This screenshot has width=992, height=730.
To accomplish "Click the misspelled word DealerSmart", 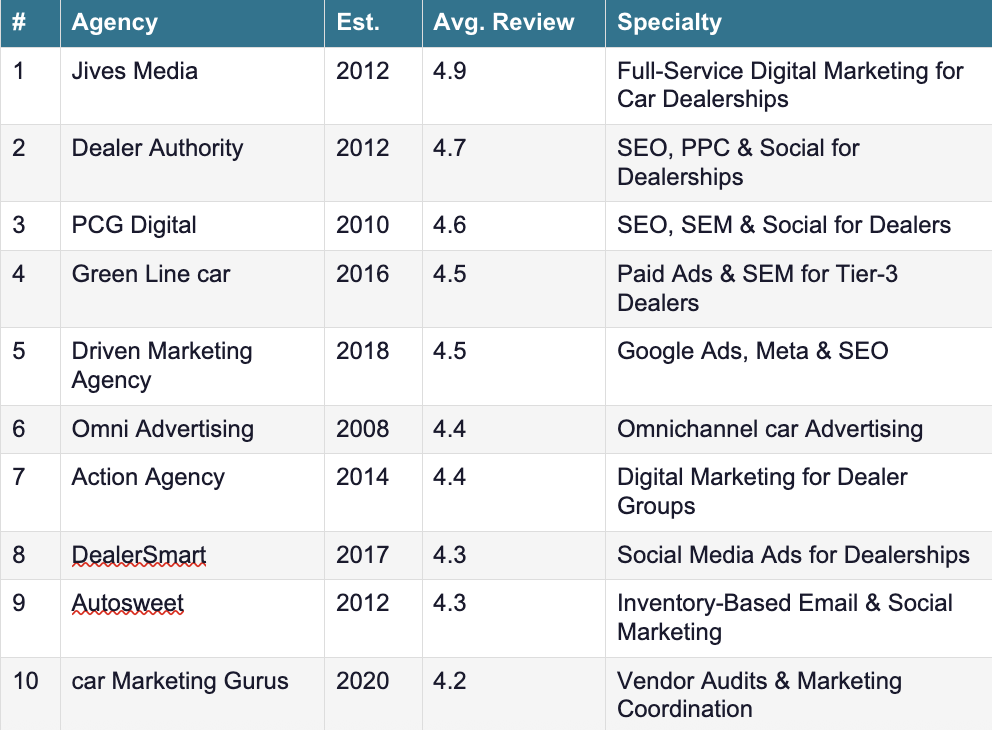I will pyautogui.click(x=139, y=555).
